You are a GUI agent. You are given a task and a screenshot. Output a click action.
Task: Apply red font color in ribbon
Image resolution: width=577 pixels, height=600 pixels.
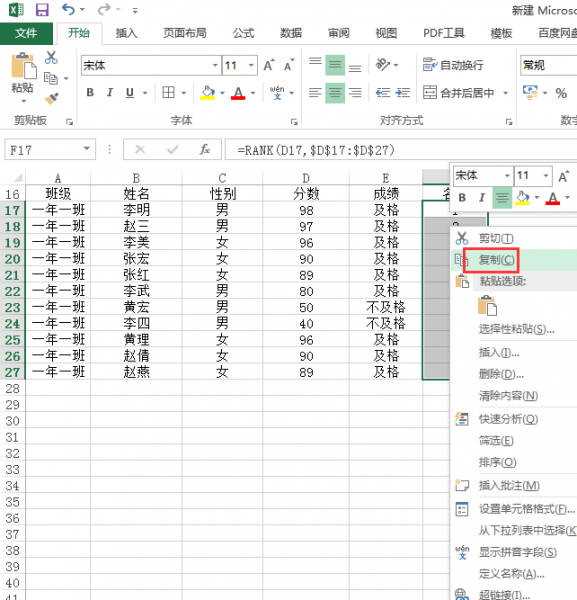(x=238, y=93)
